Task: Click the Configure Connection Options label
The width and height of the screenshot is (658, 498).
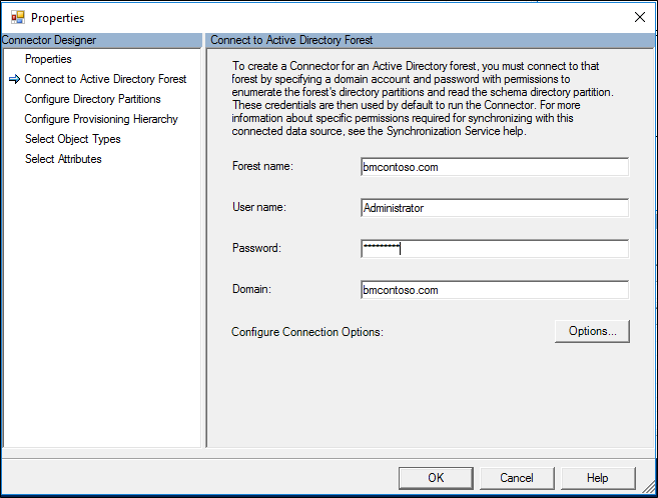Action: [307, 331]
